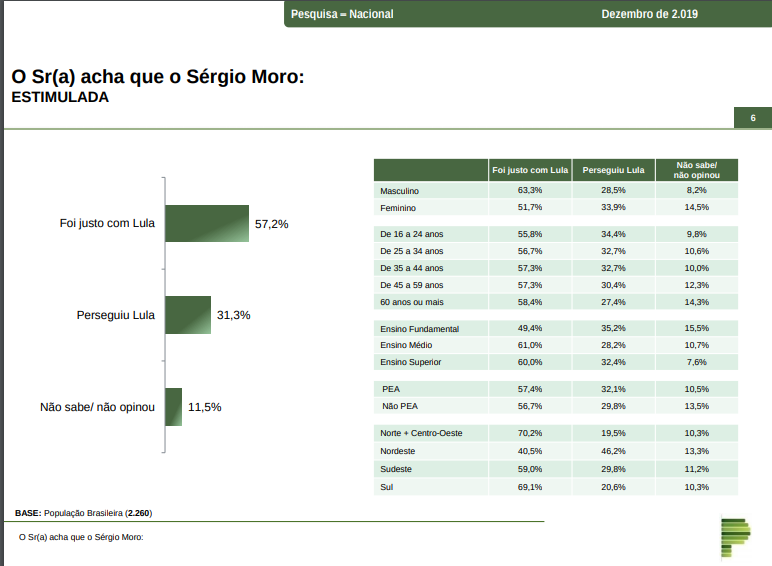This screenshot has height=566, width=772.
Task: Click the page number 6 badge
Action: click(752, 118)
